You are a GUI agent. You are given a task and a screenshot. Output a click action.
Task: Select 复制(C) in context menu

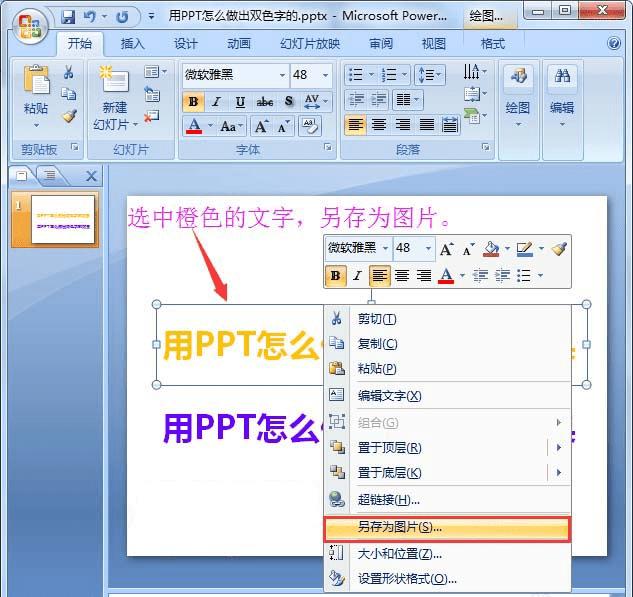[x=447, y=344]
